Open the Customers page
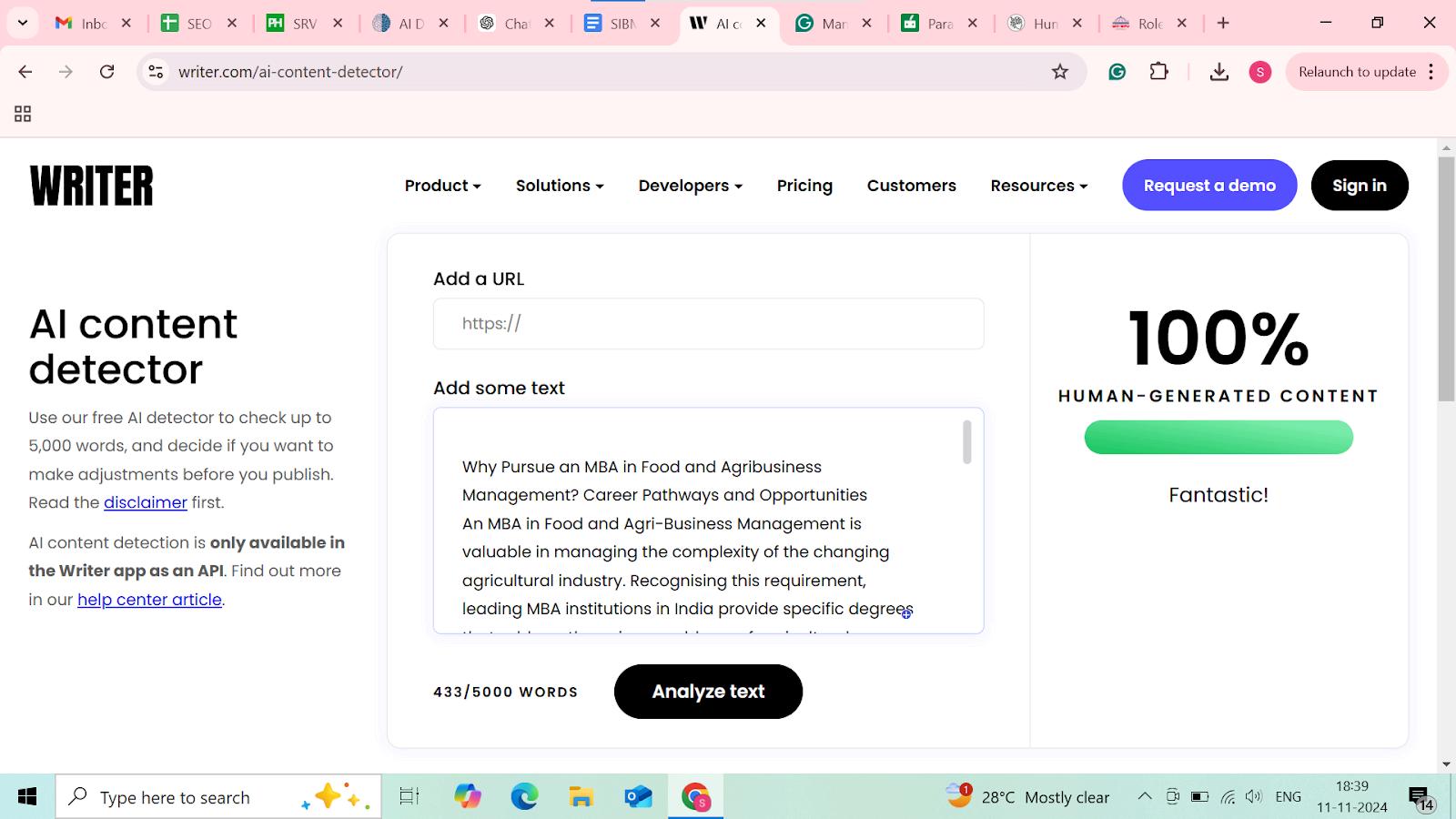Screen dimensions: 1456x819 (x=912, y=186)
